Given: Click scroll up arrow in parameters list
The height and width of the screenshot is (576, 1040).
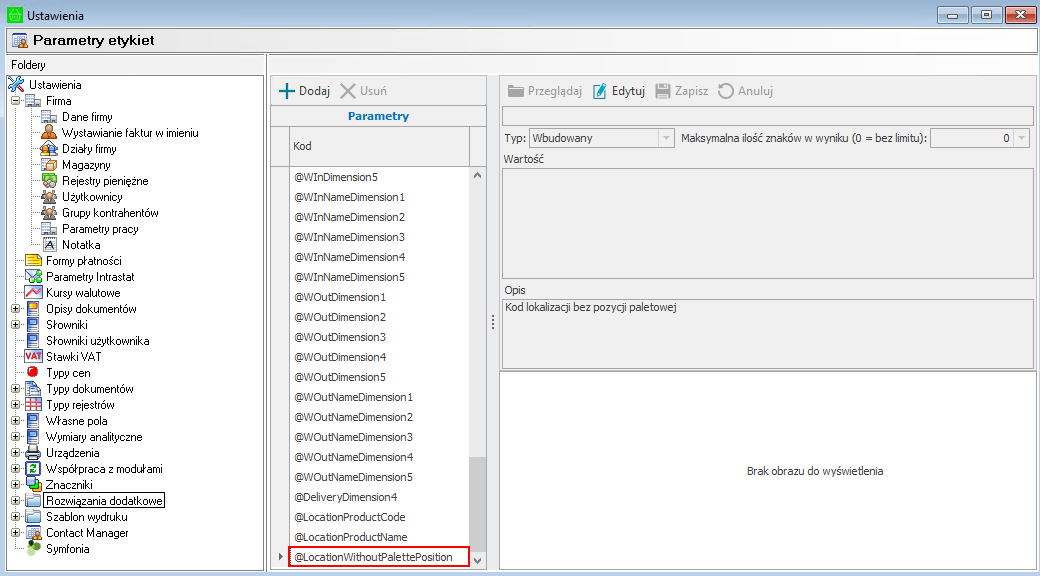Looking at the screenshot, I should point(477,176).
